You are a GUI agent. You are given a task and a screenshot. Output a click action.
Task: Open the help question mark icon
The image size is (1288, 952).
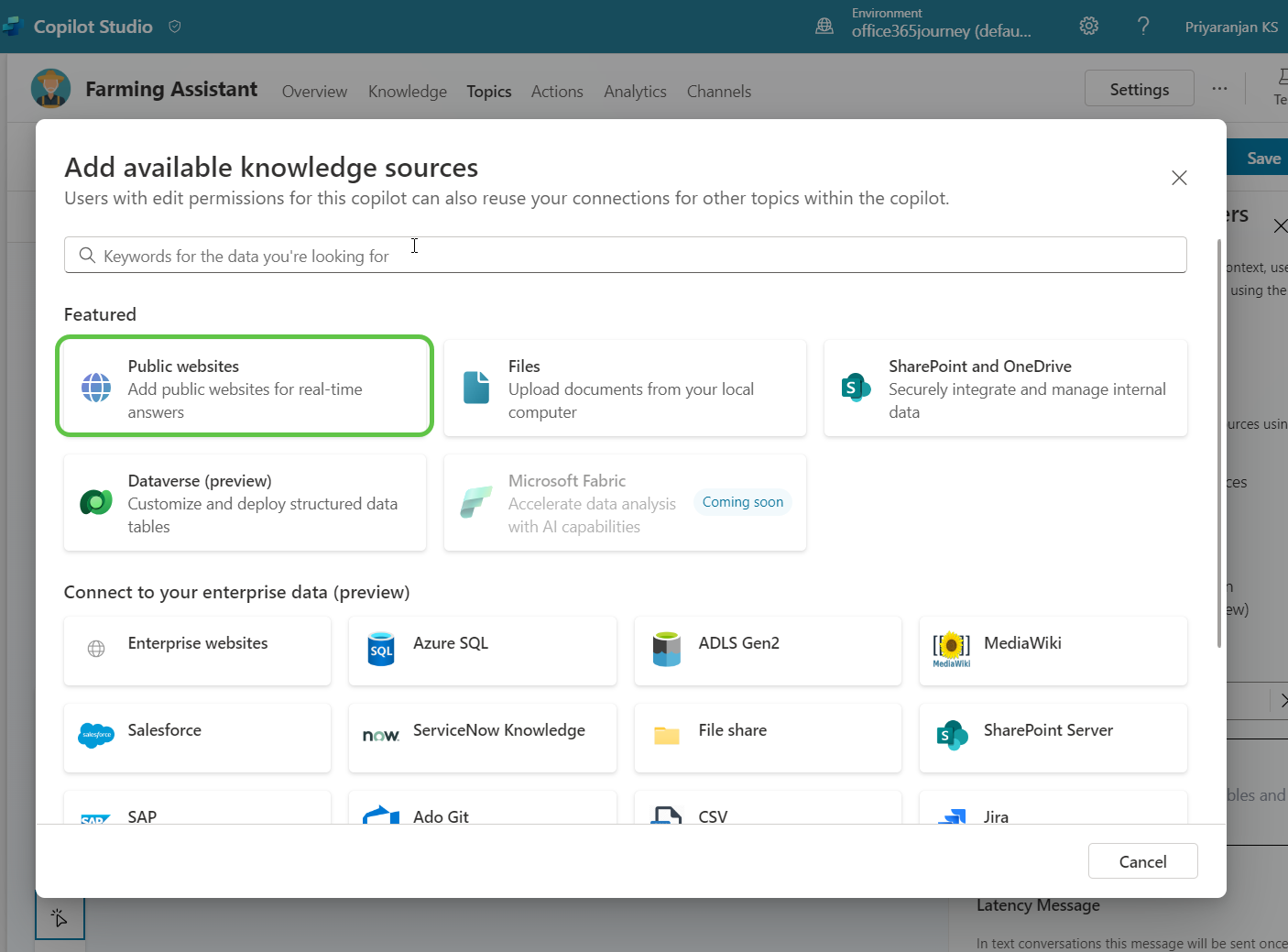click(1143, 27)
